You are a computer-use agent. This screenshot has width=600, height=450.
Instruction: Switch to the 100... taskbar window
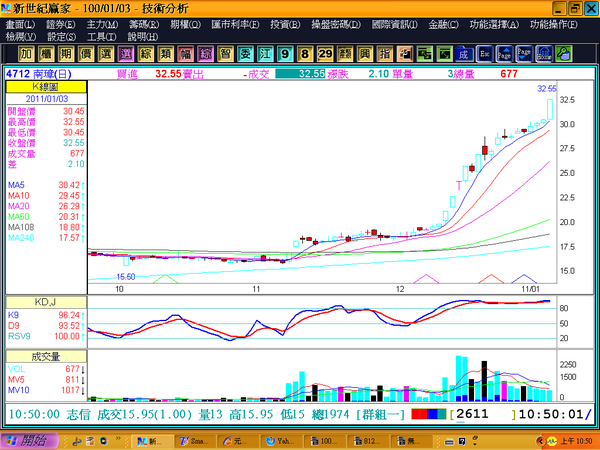point(326,442)
